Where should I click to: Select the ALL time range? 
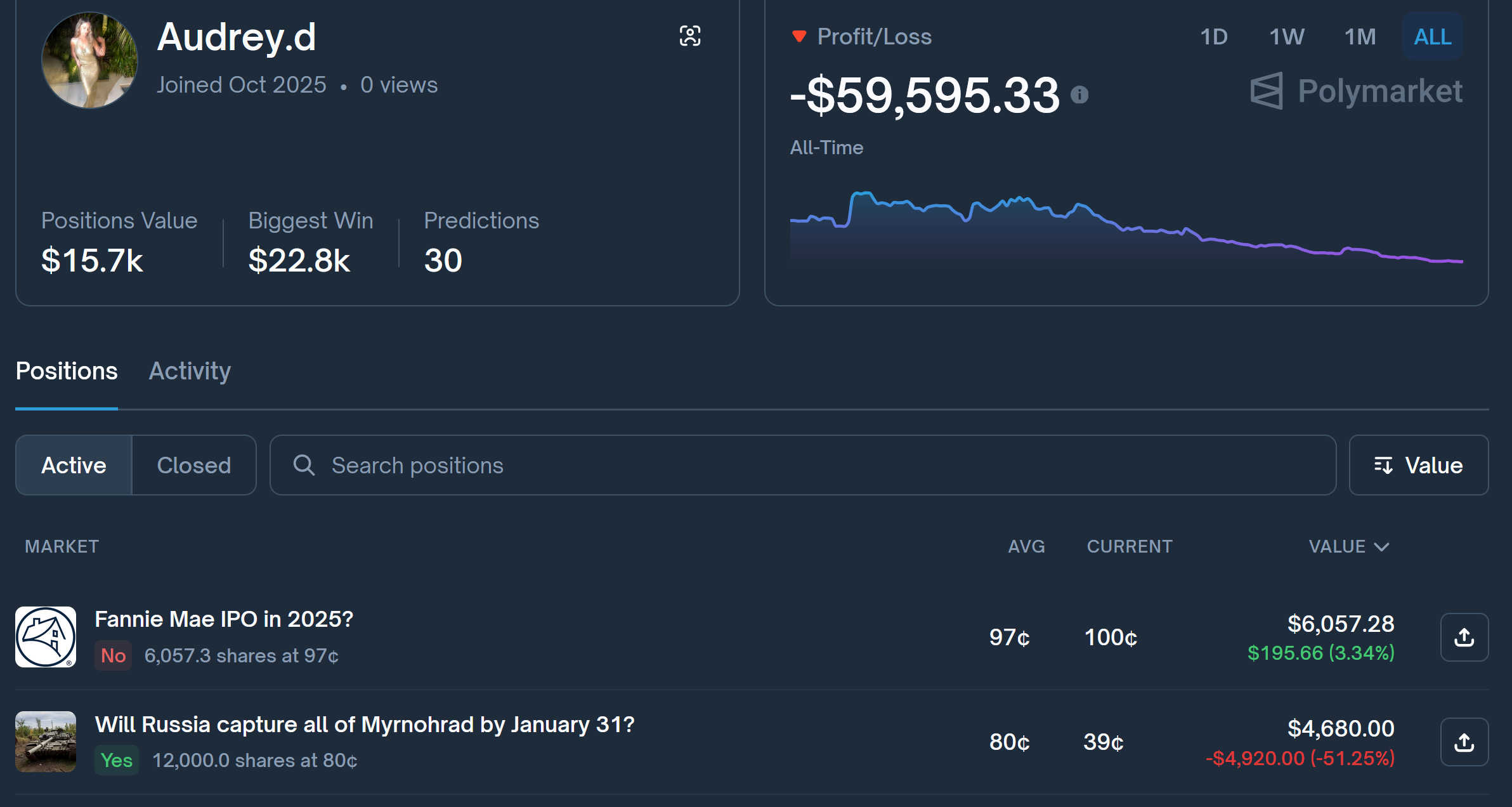tap(1432, 37)
